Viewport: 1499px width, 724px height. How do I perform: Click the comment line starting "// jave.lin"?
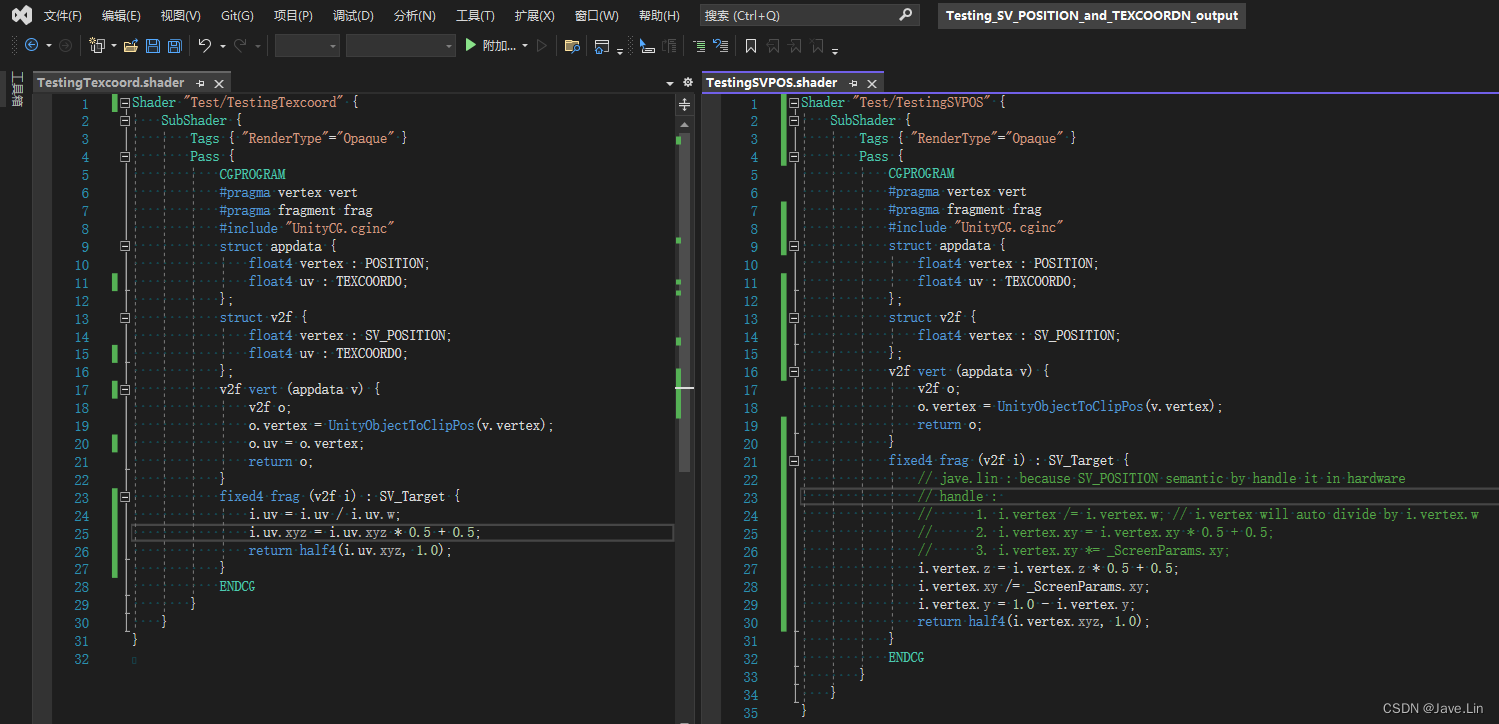[x=1161, y=479]
